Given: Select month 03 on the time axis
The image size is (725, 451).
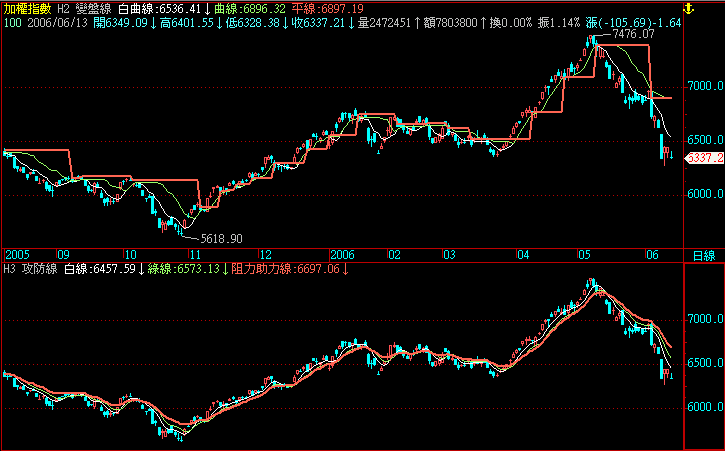Looking at the screenshot, I should [x=449, y=255].
